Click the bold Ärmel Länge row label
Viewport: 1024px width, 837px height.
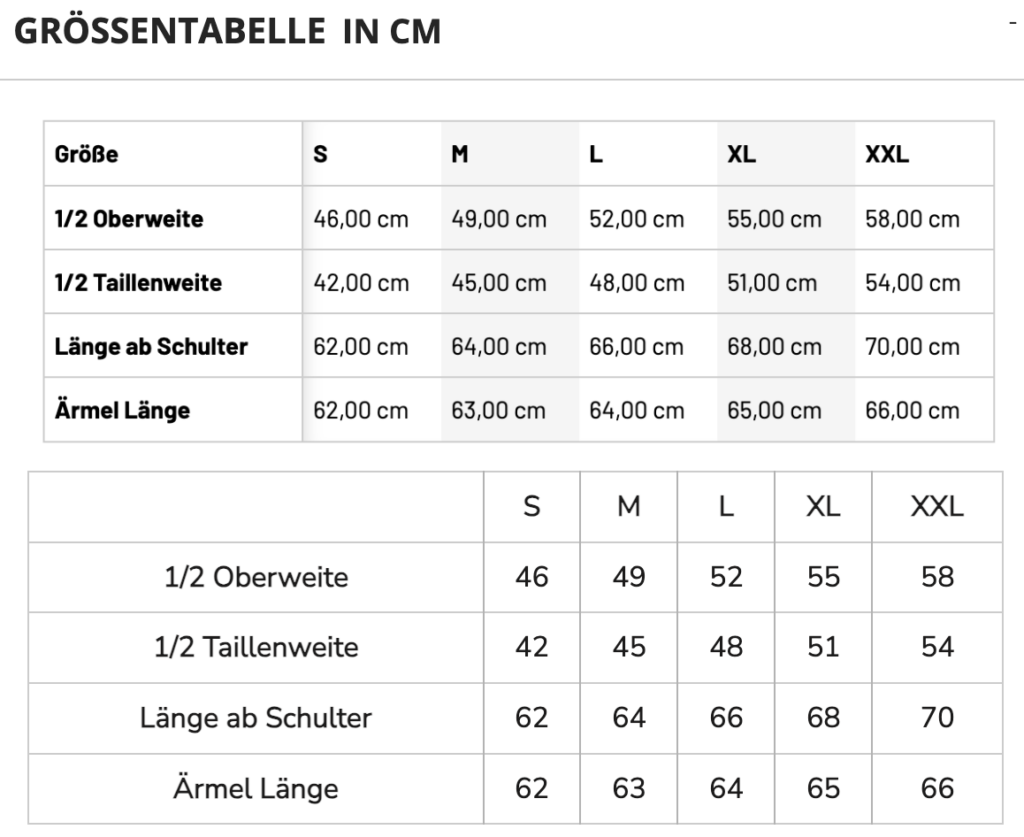[x=122, y=410]
